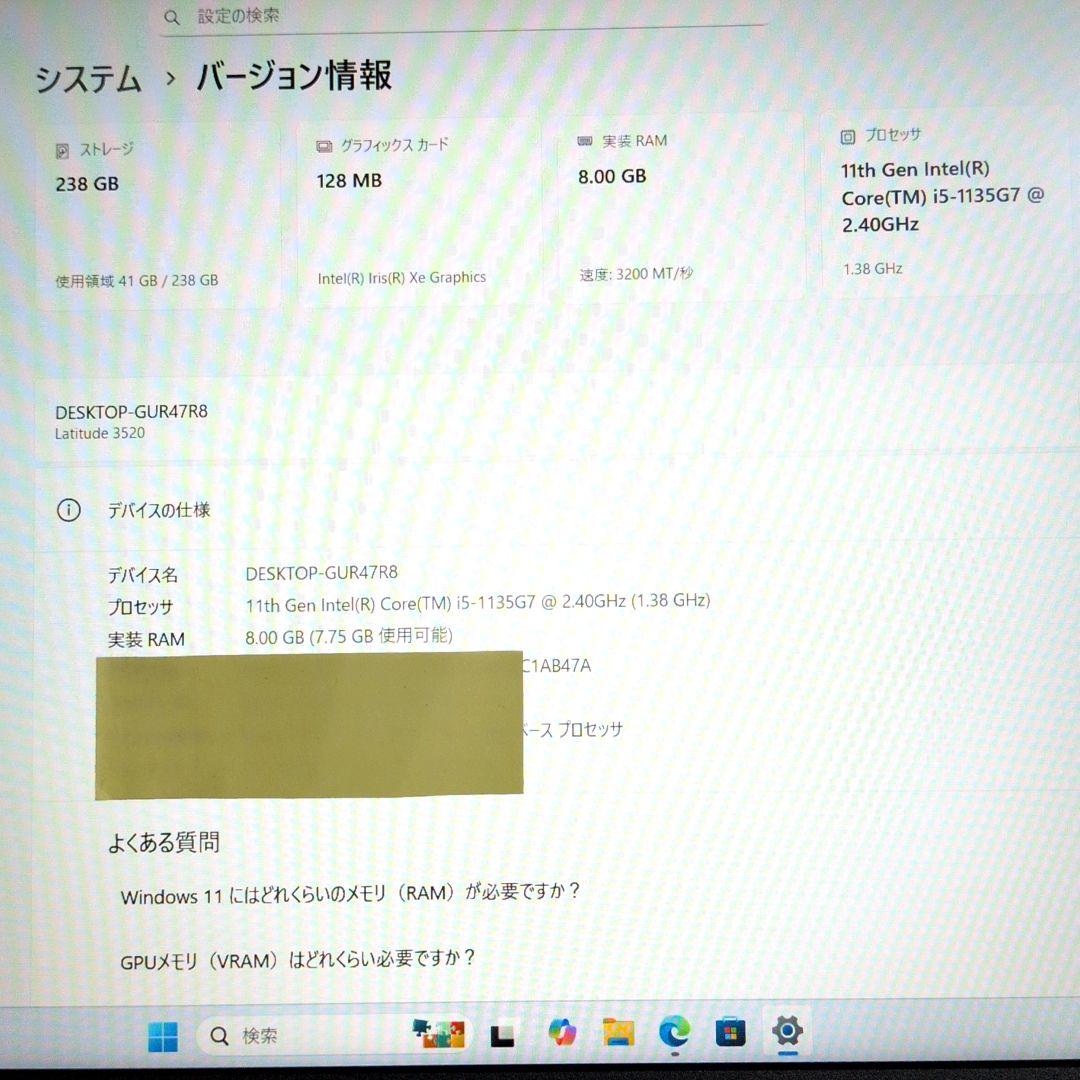
Task: Navigate to システム via the breadcrumb
Action: pyautogui.click(x=88, y=76)
